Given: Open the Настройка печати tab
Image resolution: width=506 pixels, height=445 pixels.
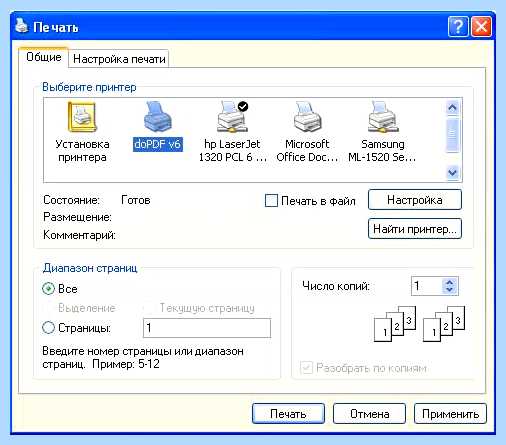Looking at the screenshot, I should pyautogui.click(x=119, y=59).
